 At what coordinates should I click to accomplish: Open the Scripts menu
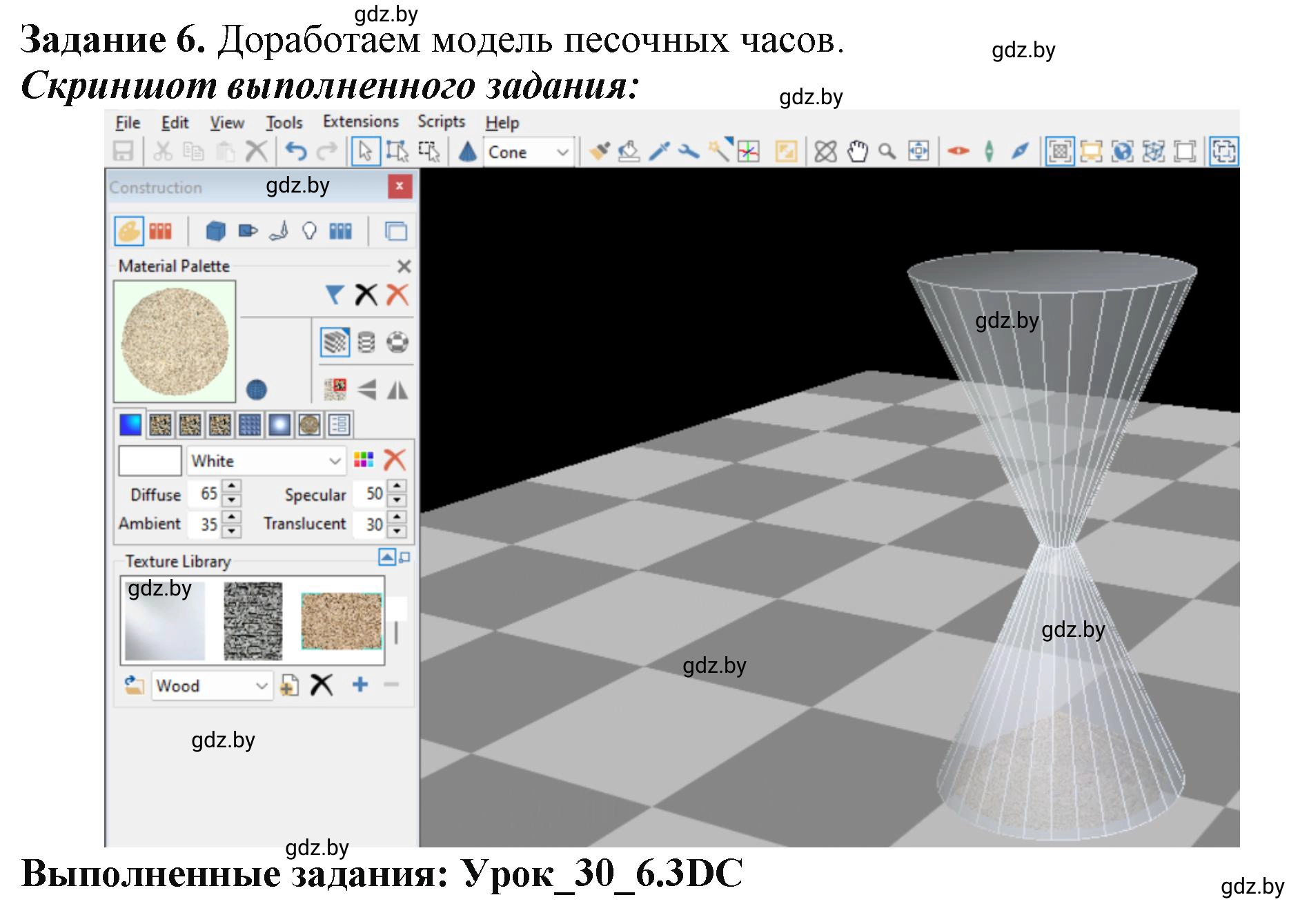pyautogui.click(x=441, y=121)
